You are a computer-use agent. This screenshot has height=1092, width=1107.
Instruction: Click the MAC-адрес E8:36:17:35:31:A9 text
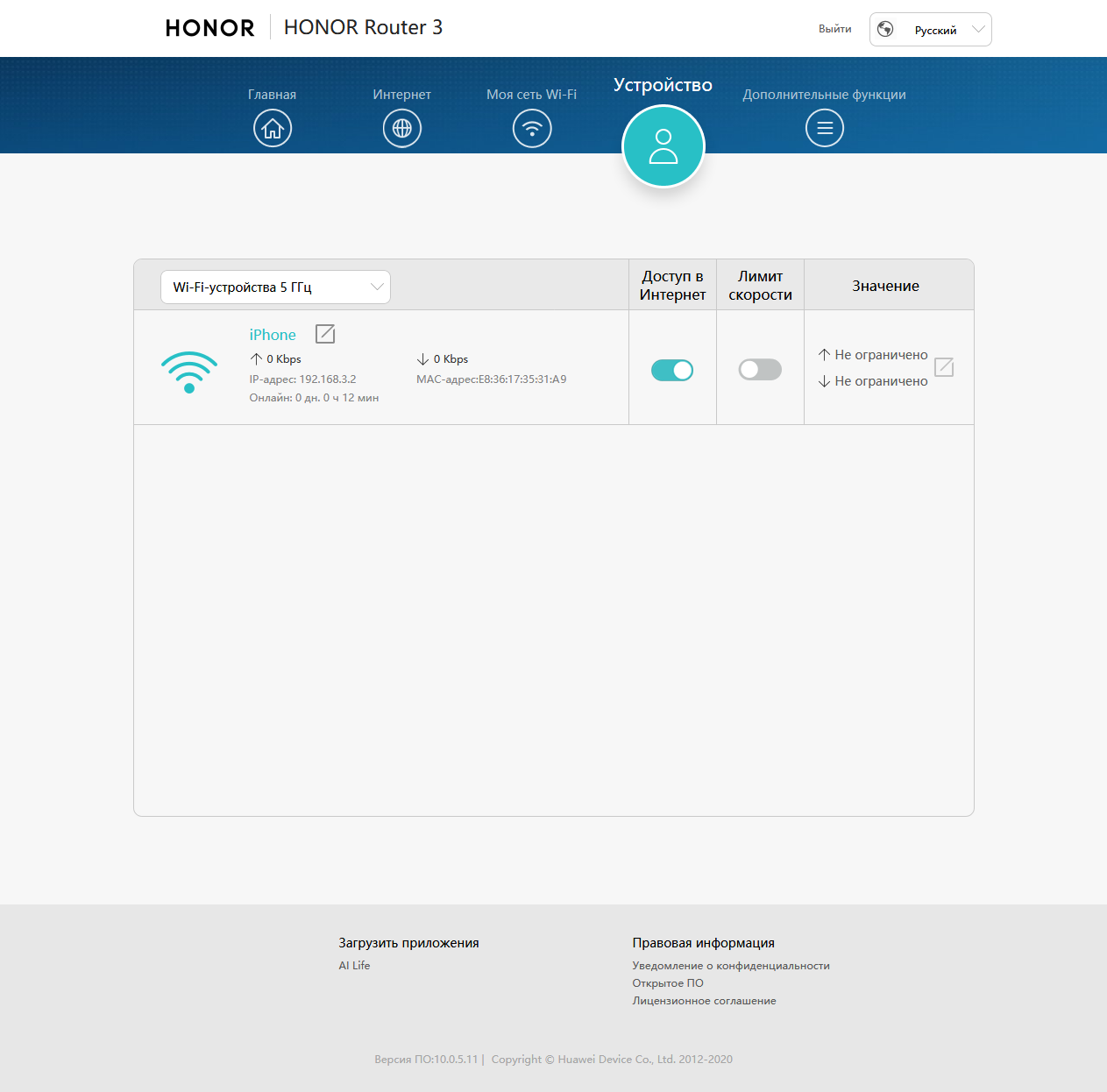point(492,379)
